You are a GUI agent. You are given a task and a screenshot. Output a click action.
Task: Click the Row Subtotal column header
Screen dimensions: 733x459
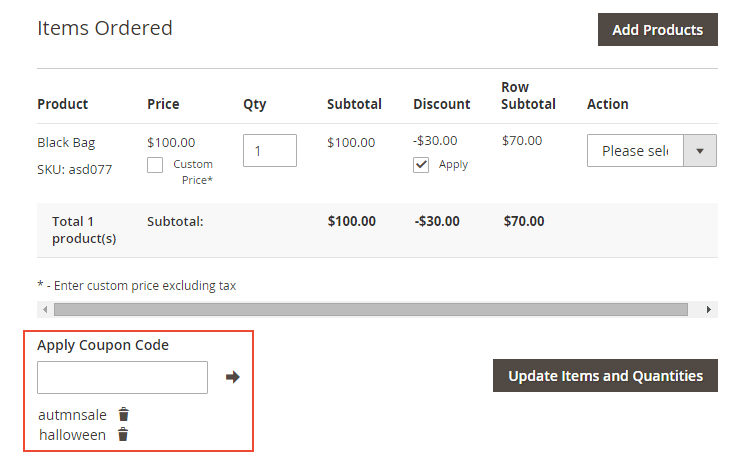(x=528, y=95)
